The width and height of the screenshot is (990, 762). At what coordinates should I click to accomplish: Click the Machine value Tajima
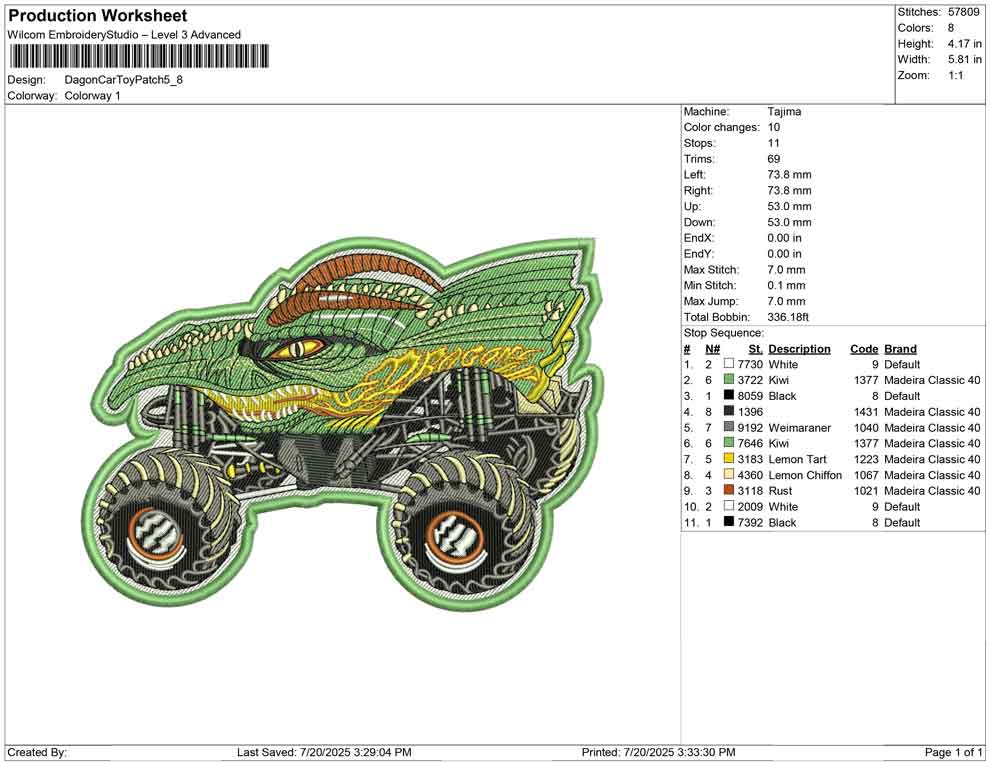(x=784, y=111)
